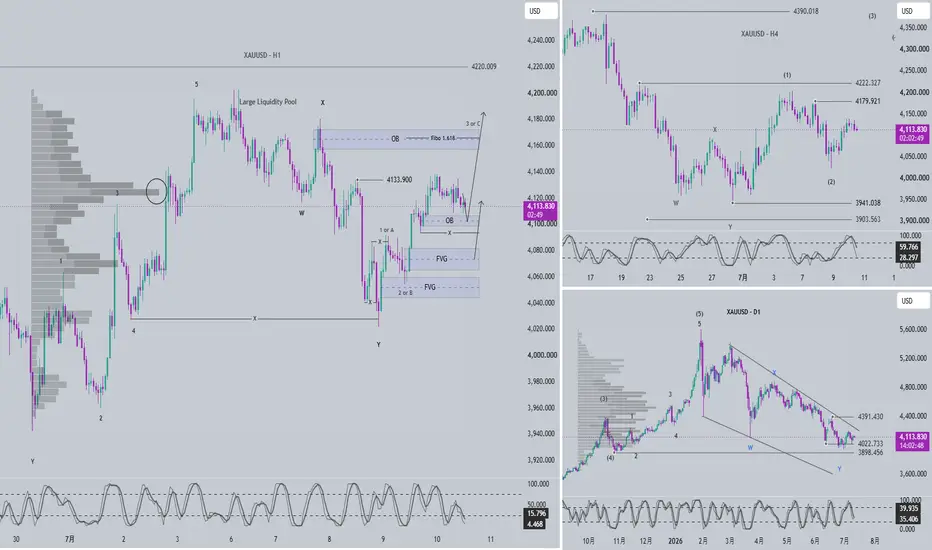Select the '1 or A' wave label
Viewport: 932px width, 550px height.
[x=387, y=230]
